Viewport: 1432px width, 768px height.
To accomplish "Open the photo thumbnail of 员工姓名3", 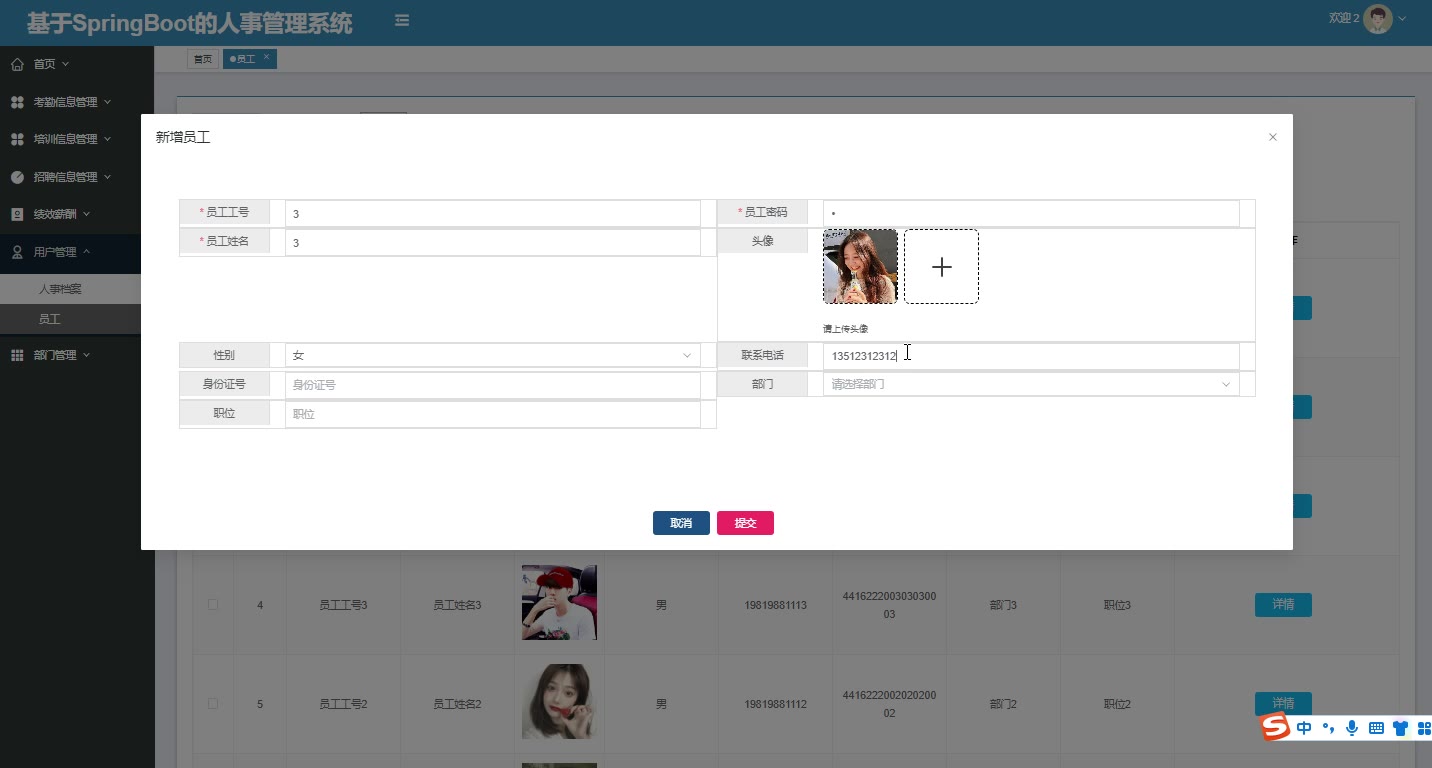I will click(x=559, y=602).
